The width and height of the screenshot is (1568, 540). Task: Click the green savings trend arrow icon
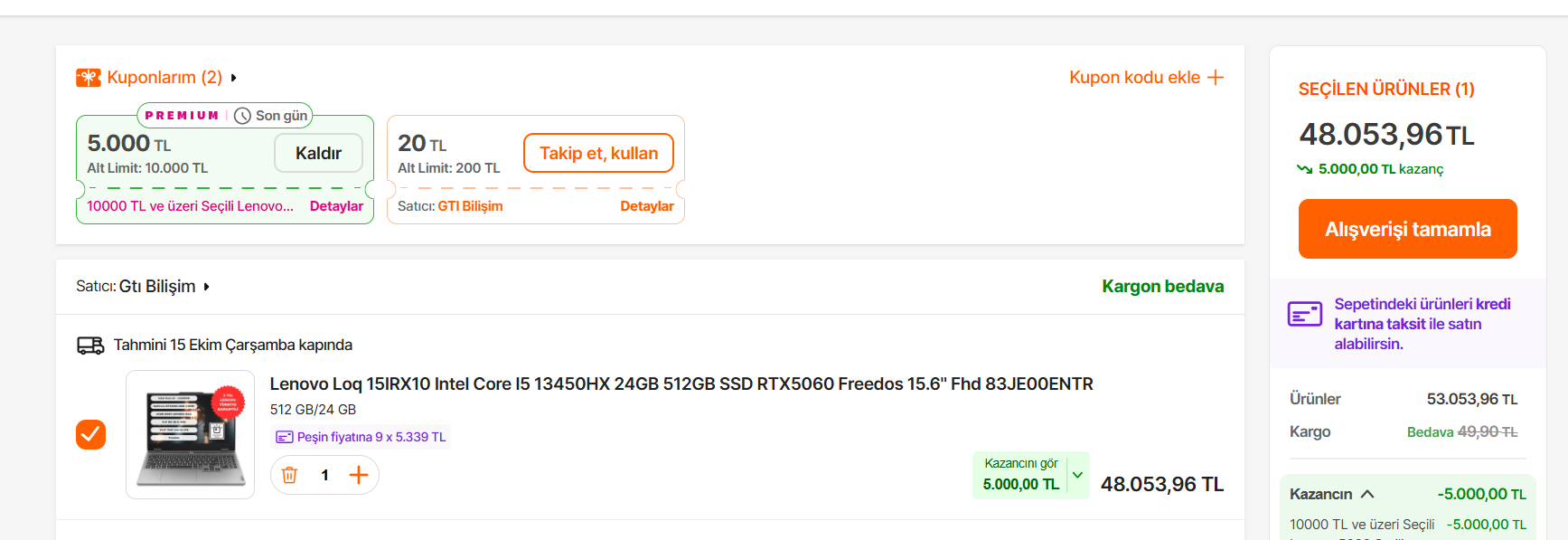click(x=1304, y=169)
